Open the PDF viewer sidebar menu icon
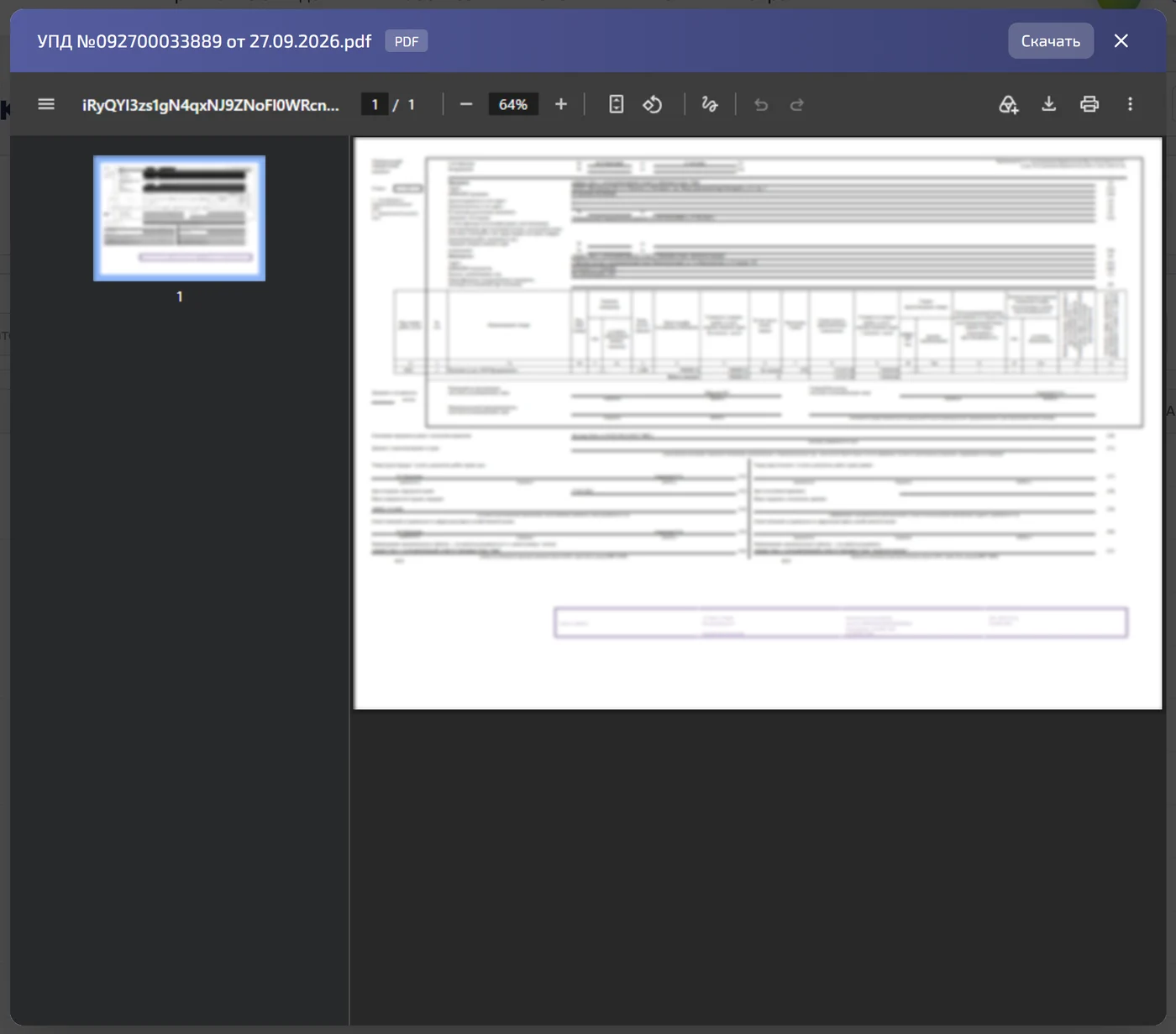This screenshot has width=1176, height=1034. (46, 104)
